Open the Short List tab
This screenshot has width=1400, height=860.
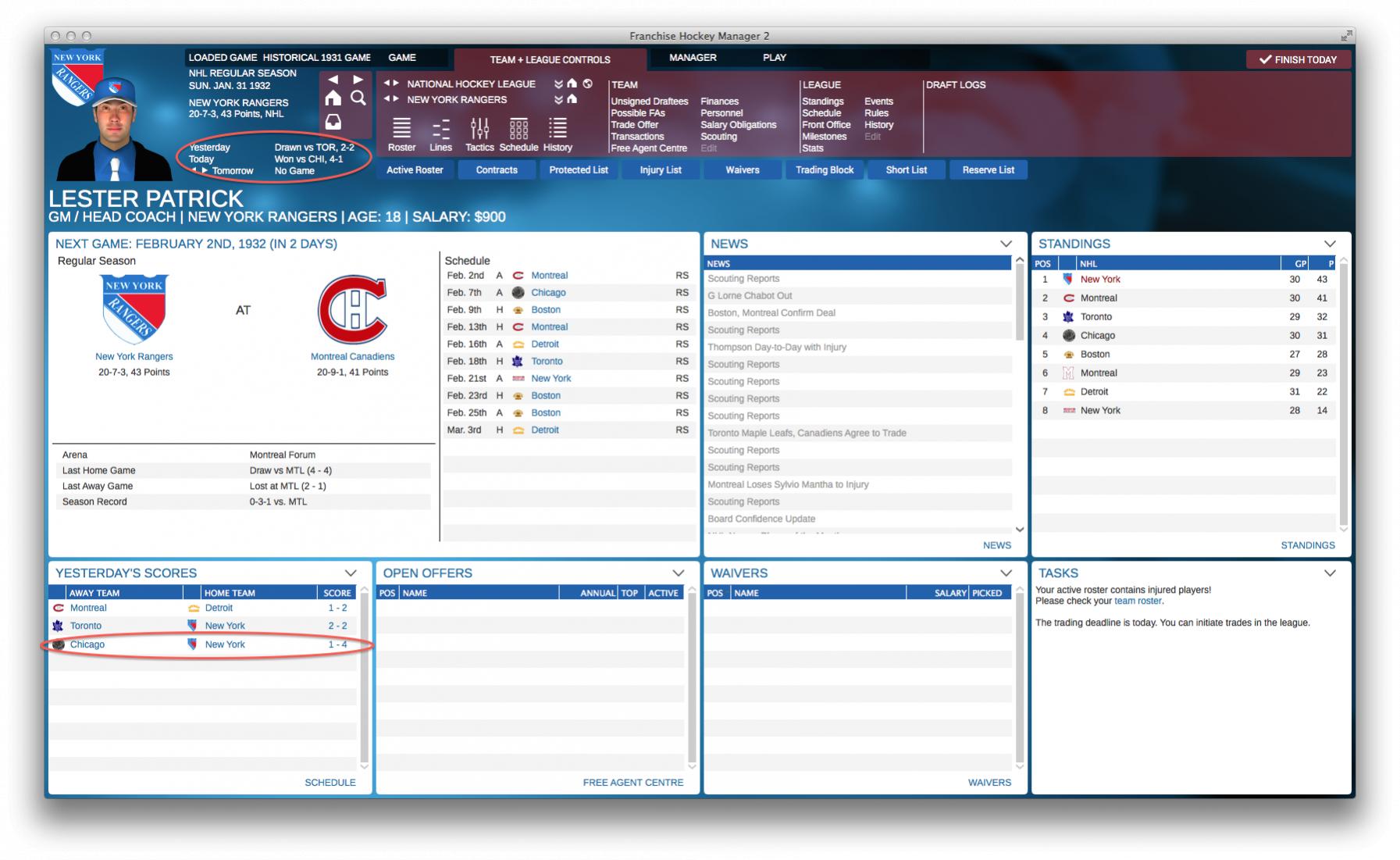pyautogui.click(x=907, y=170)
